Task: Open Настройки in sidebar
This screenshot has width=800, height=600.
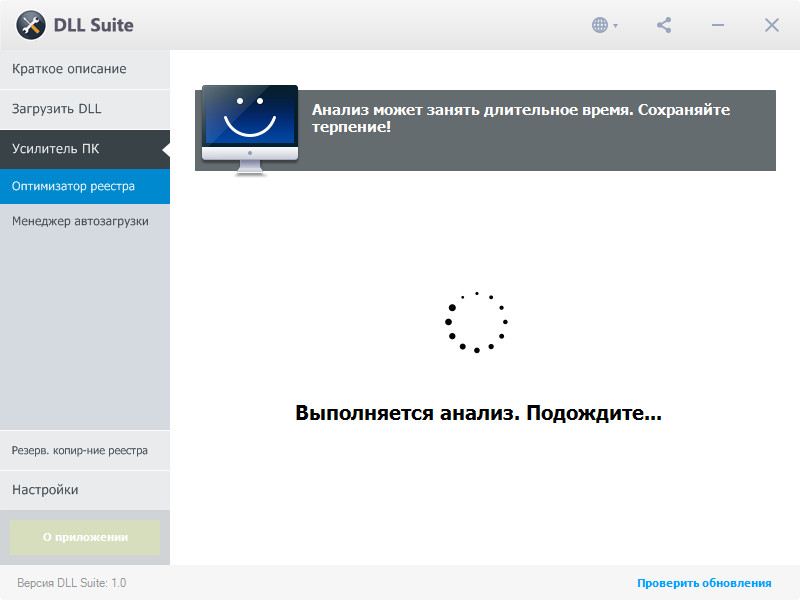Action: click(x=85, y=490)
